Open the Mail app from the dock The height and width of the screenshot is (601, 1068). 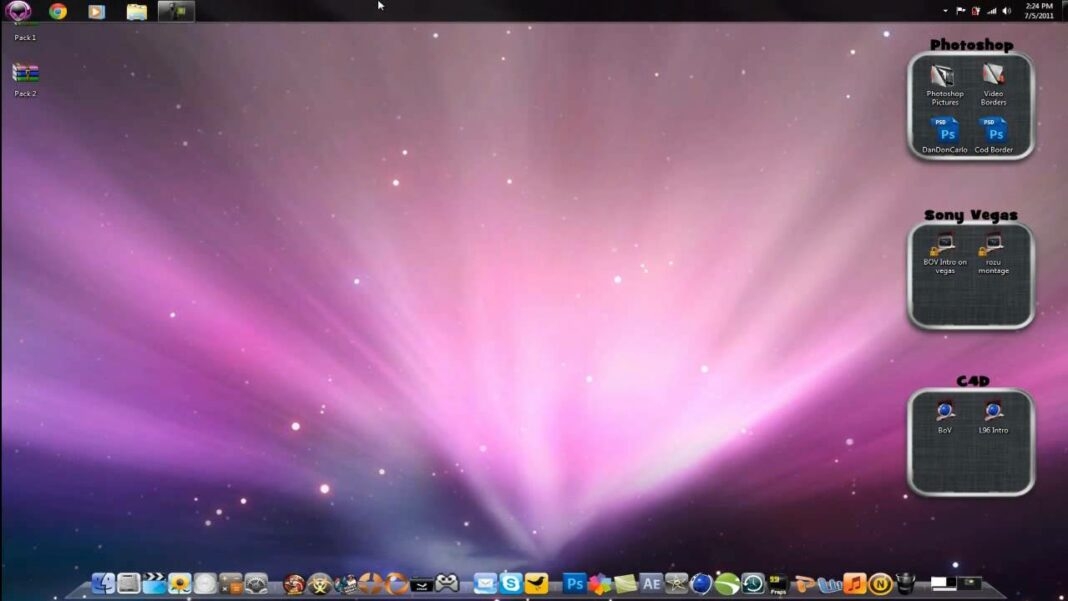click(484, 583)
